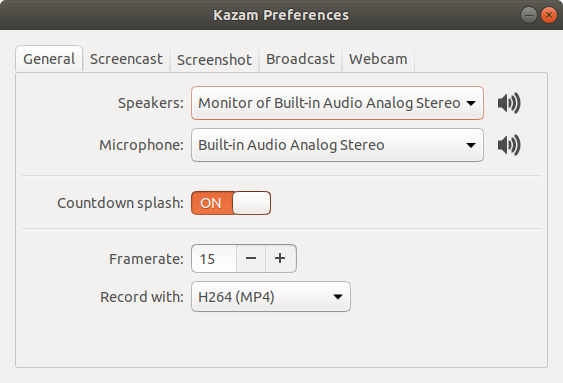
Task: Click the Framerate value field
Action: (214, 258)
